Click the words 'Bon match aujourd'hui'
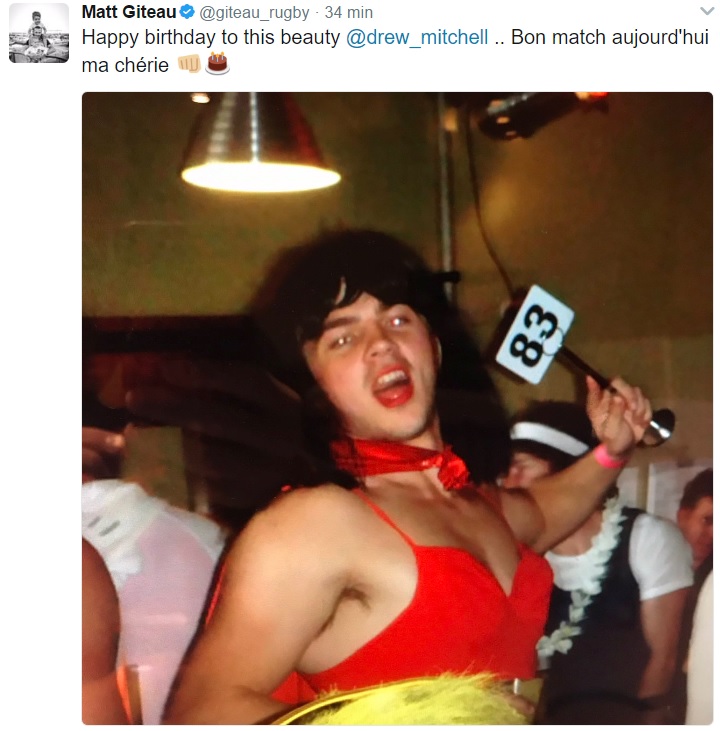 tap(610, 37)
